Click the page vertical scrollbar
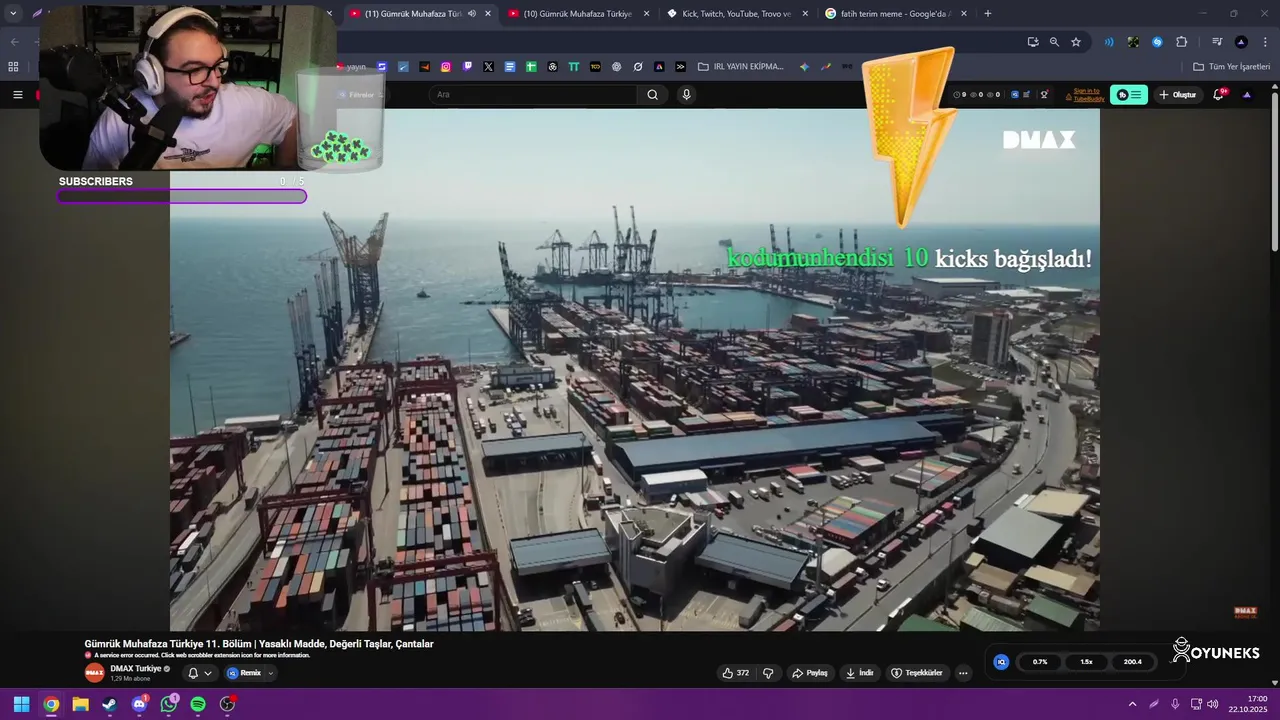 (1274, 170)
